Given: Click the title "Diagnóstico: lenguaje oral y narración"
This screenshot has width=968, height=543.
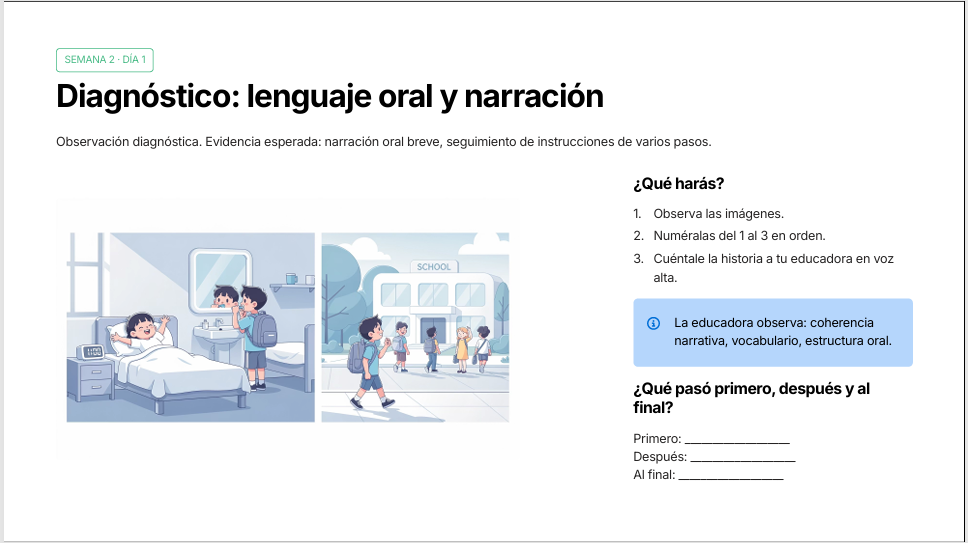Looking at the screenshot, I should [x=330, y=96].
